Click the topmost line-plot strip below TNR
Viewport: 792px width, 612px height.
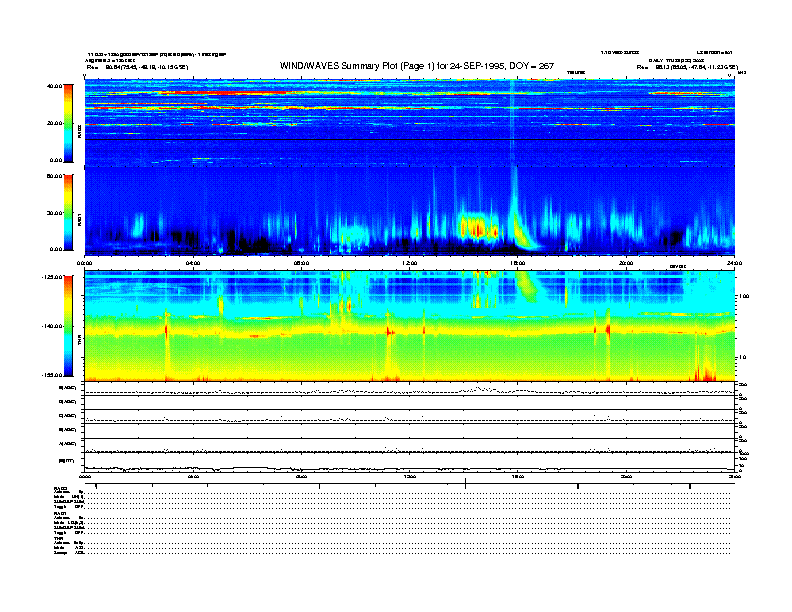tap(410, 389)
